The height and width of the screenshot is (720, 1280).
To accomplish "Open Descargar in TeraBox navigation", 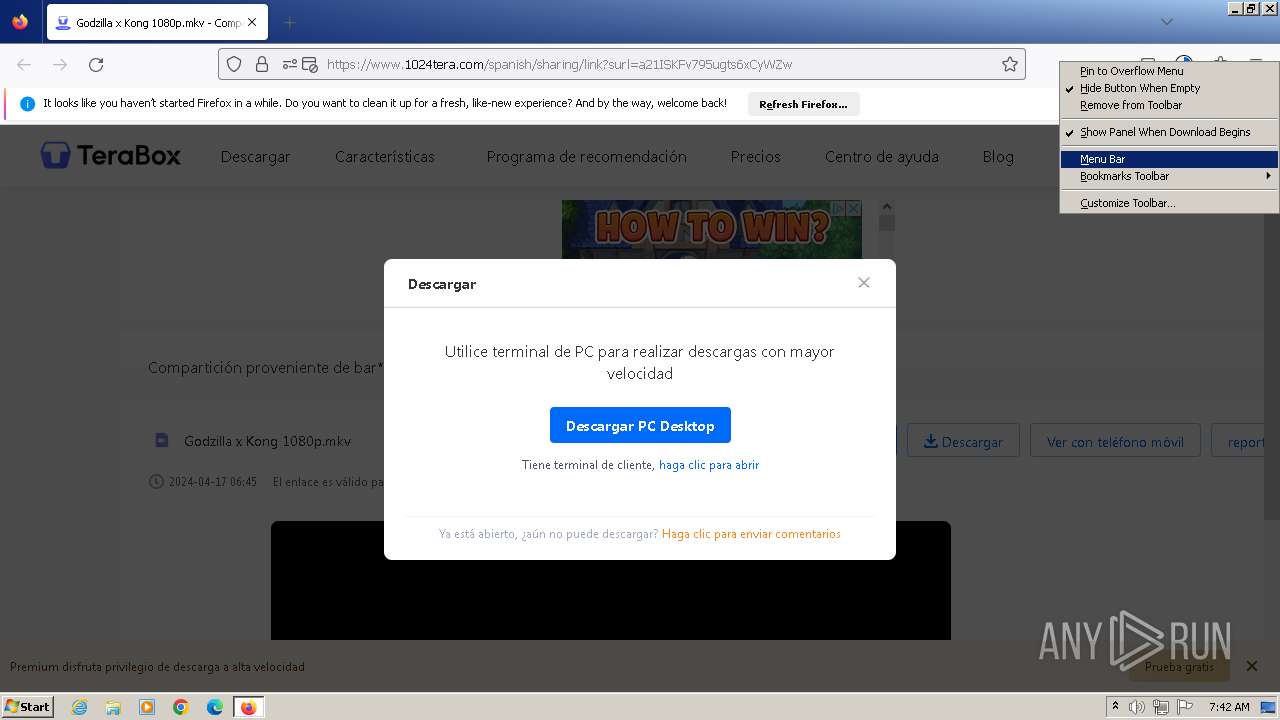I will click(255, 157).
